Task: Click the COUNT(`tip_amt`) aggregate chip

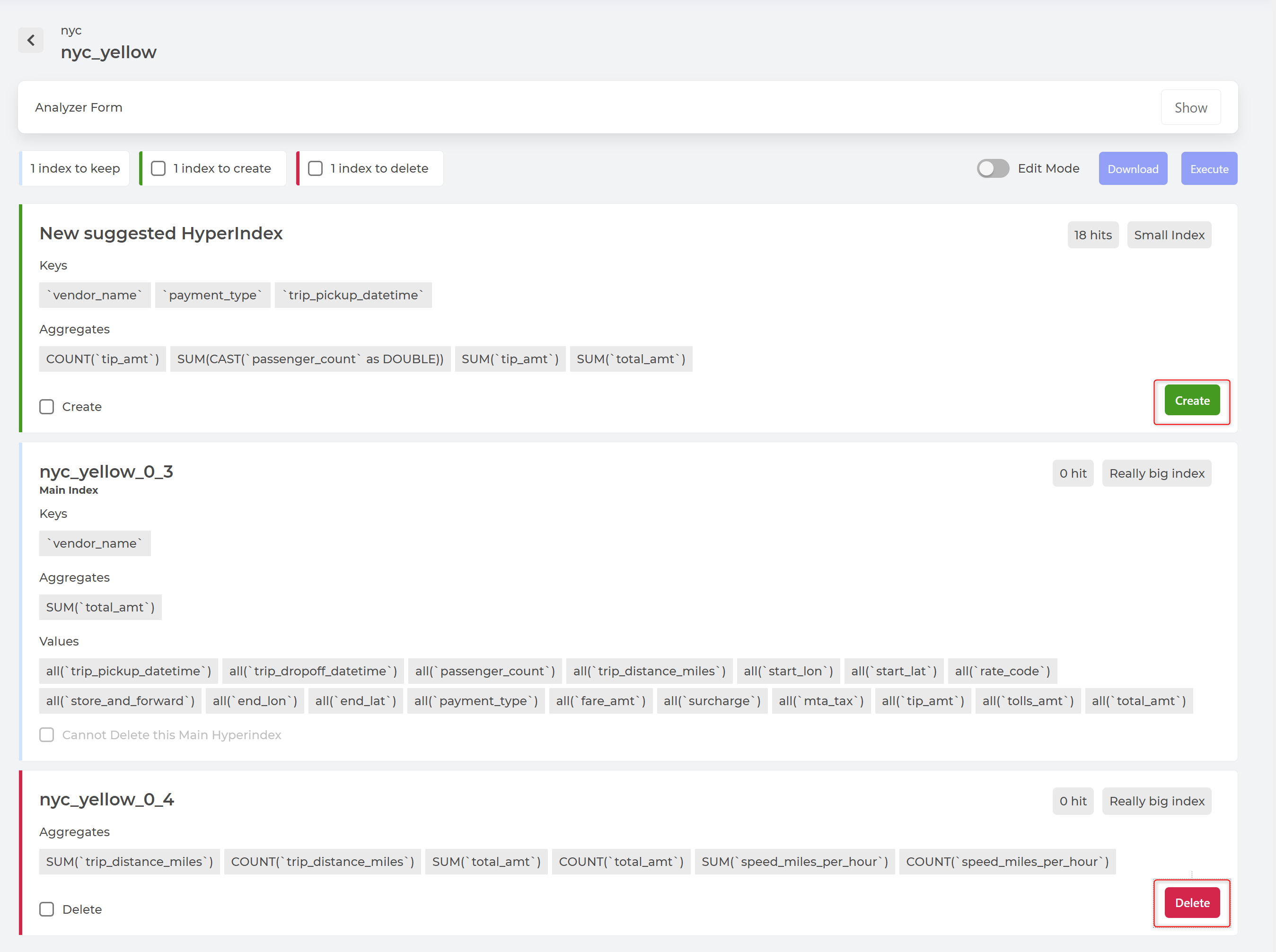Action: tap(103, 359)
